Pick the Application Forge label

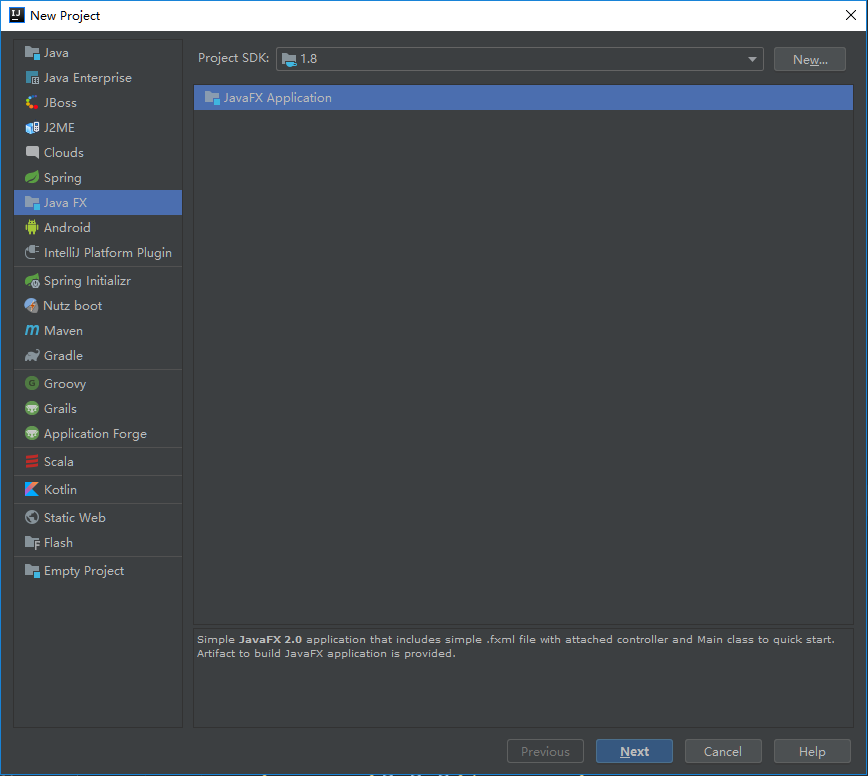tap(95, 434)
